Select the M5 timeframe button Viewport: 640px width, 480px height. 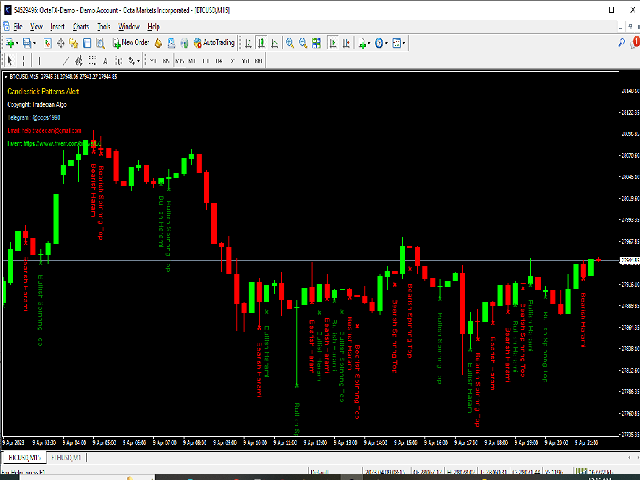pyautogui.click(x=166, y=61)
